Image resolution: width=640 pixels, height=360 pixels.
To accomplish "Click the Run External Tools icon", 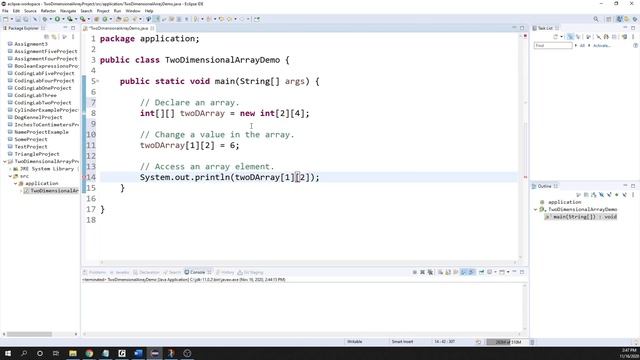I will [83, 19].
